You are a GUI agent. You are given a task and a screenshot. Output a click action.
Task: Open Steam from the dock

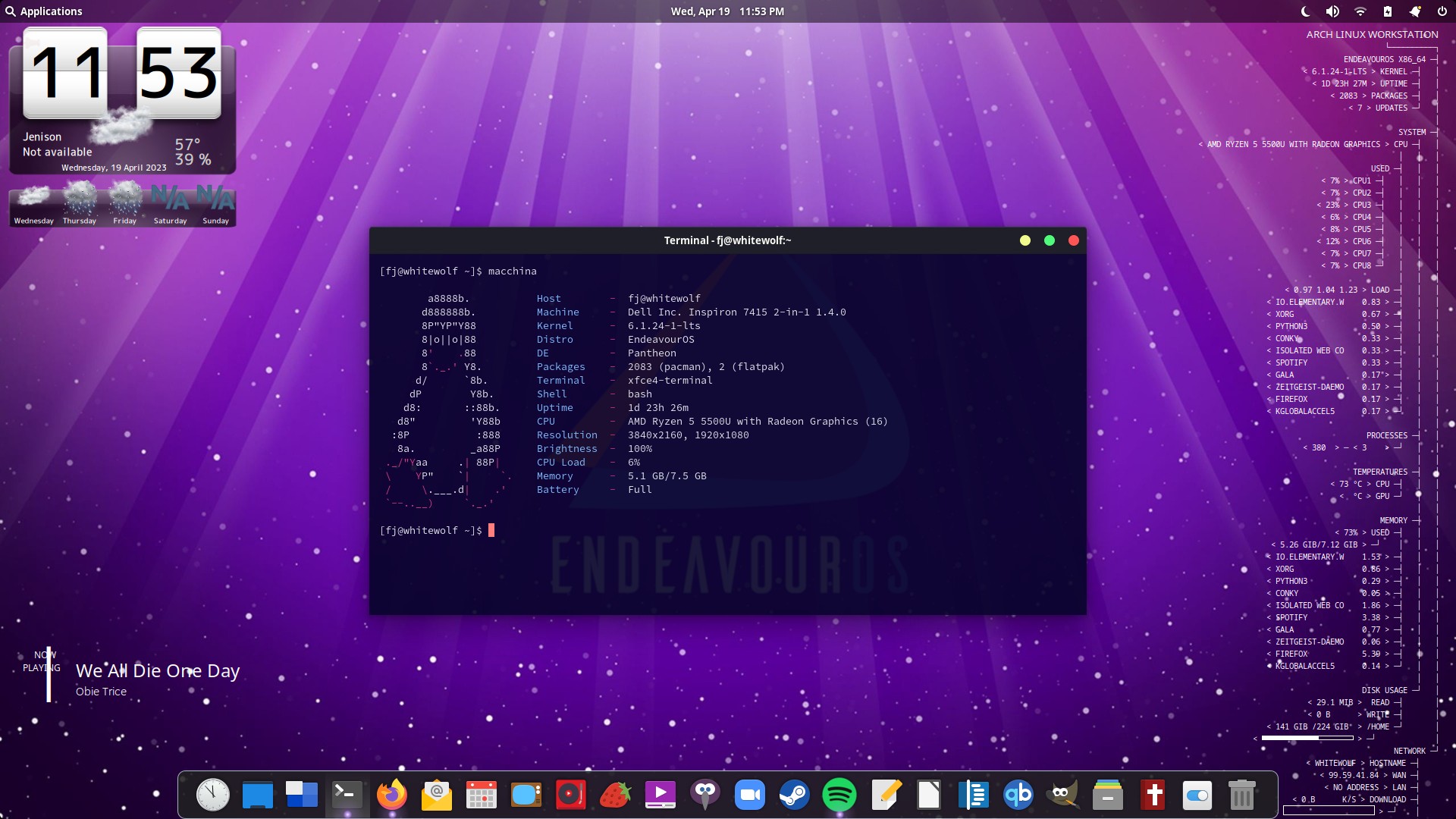click(794, 795)
